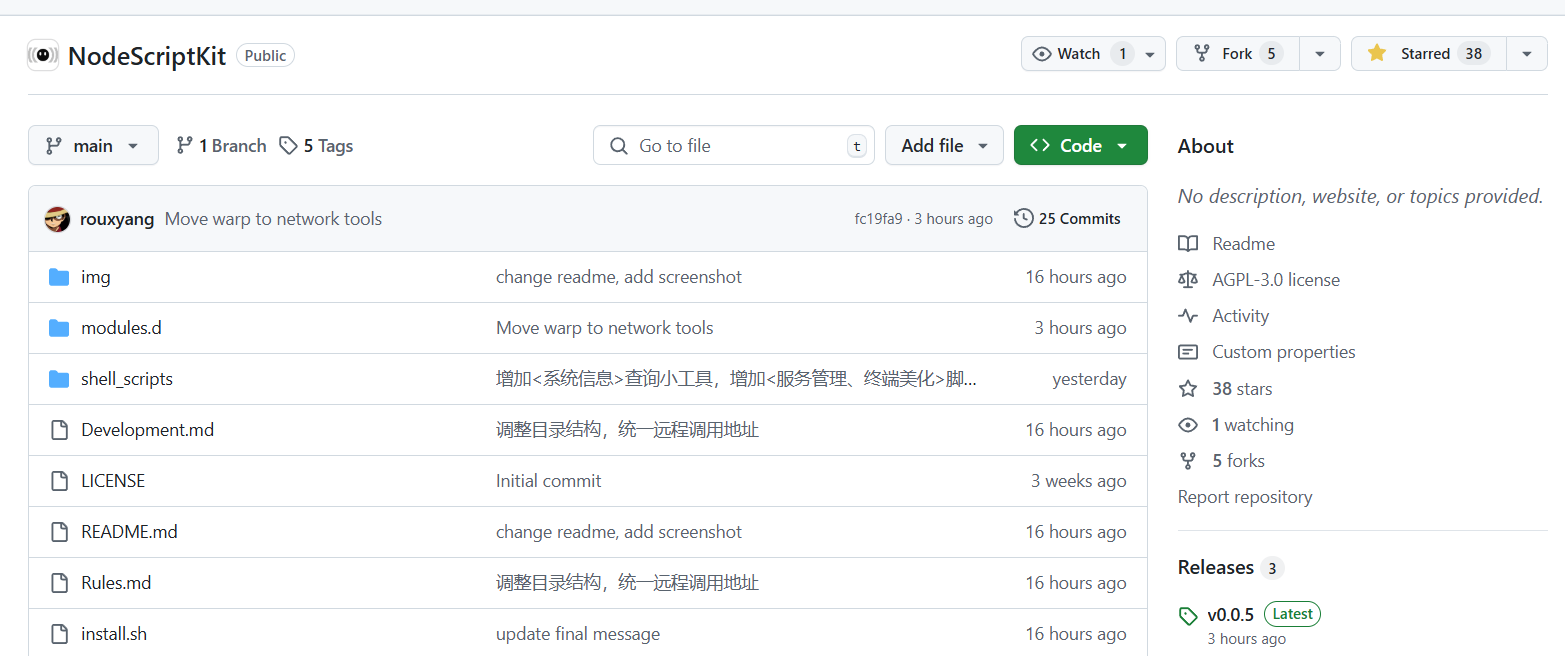
Task: Open the README.md file name
Action: pos(129,532)
